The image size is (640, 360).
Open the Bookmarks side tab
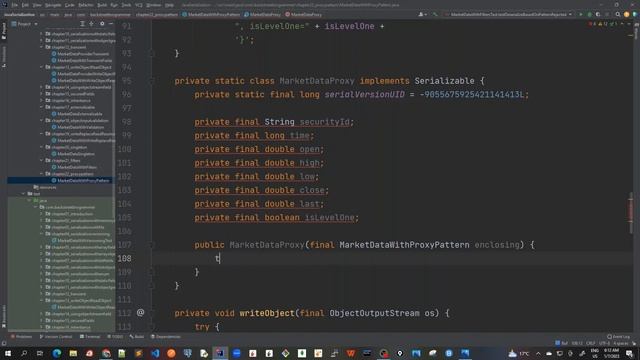coord(4,316)
